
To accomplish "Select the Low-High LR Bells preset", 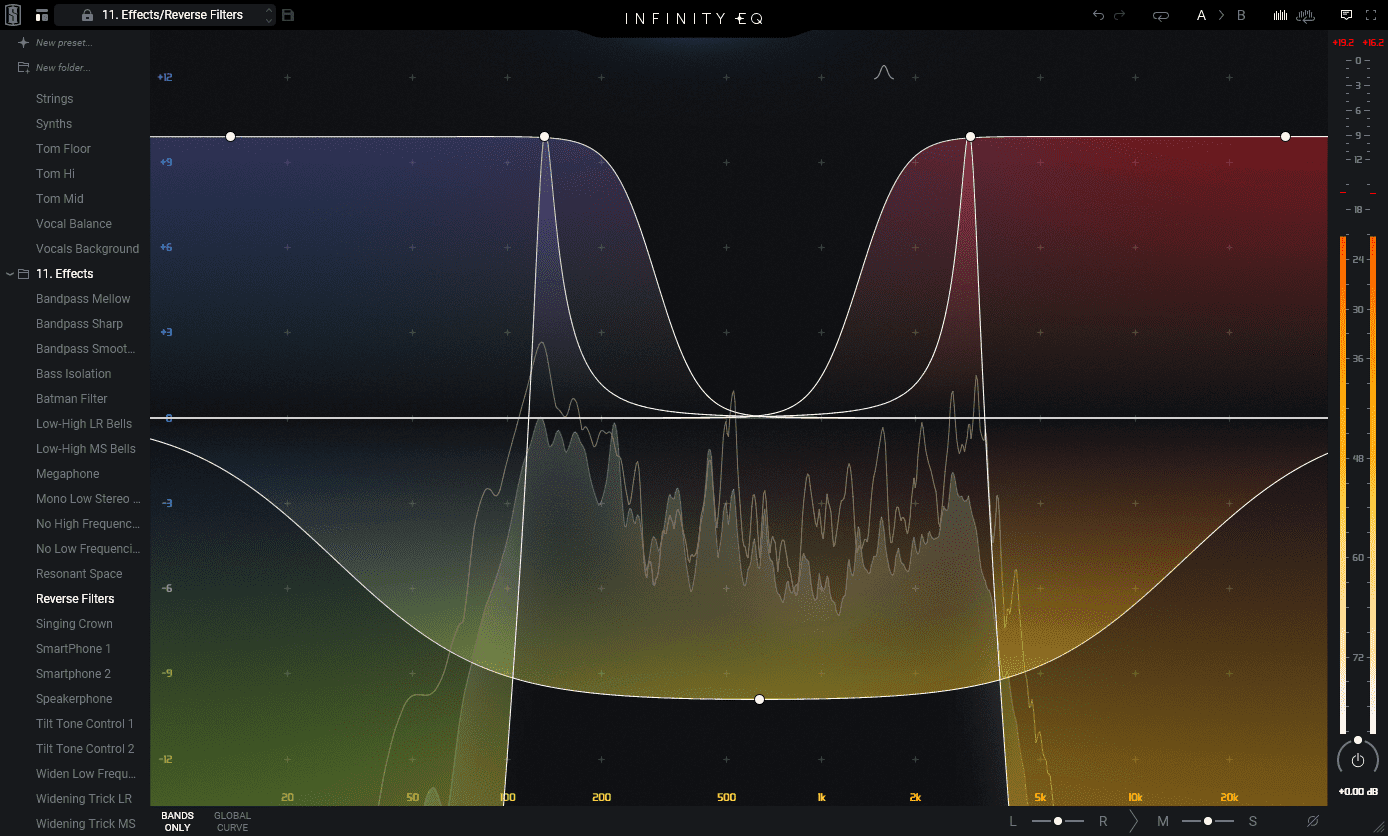I will (84, 424).
